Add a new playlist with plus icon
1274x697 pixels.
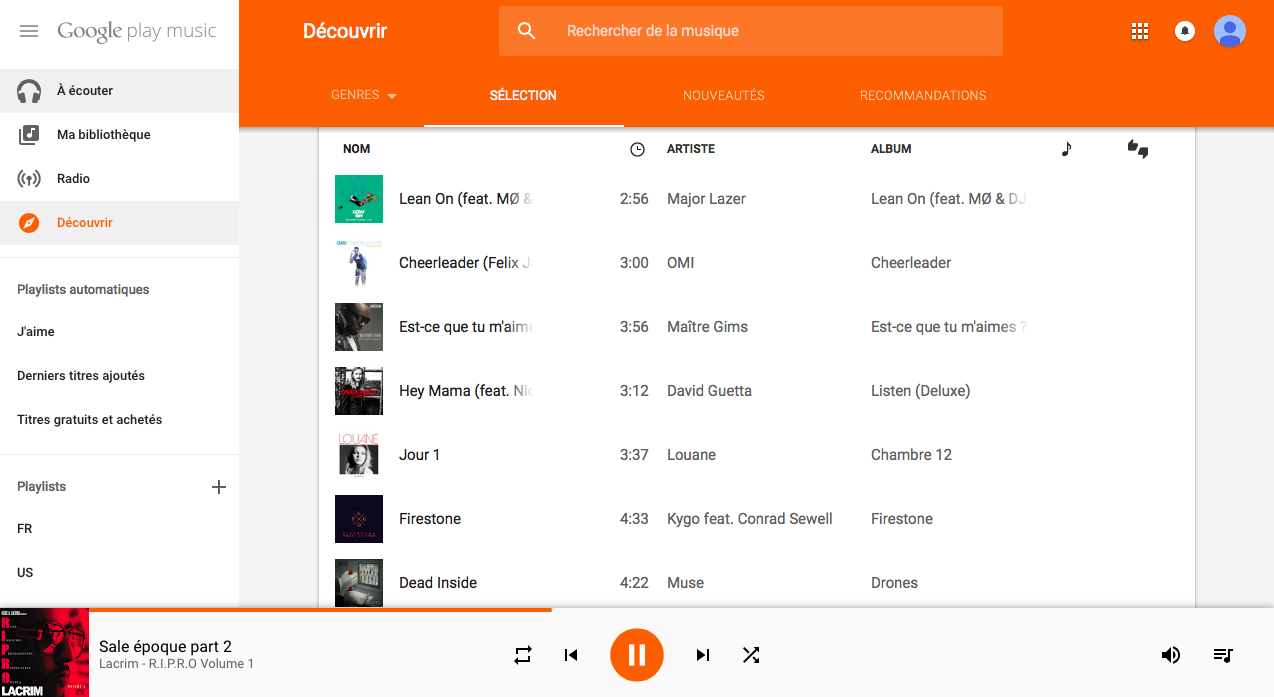point(219,487)
